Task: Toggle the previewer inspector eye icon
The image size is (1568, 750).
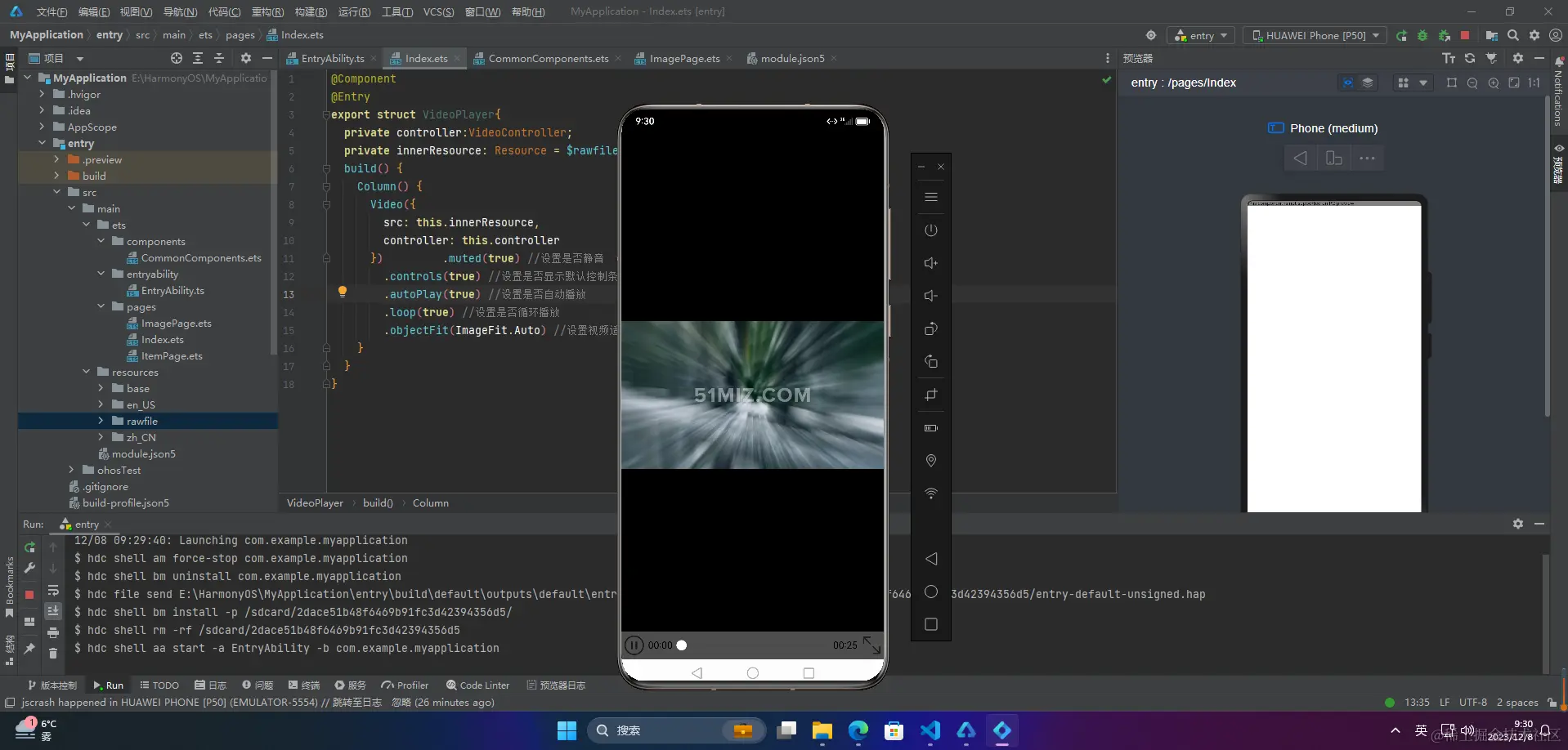Action: (1347, 83)
